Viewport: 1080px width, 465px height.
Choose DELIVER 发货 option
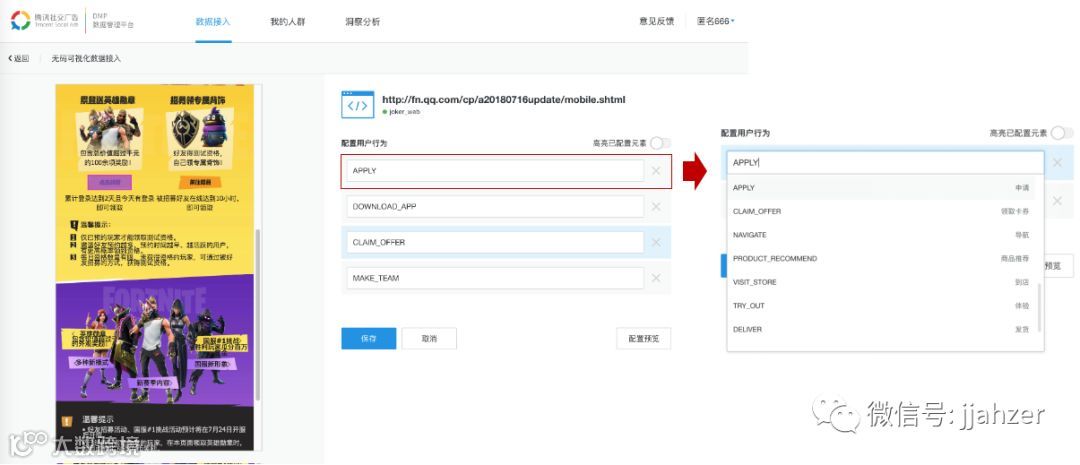[x=881, y=329]
